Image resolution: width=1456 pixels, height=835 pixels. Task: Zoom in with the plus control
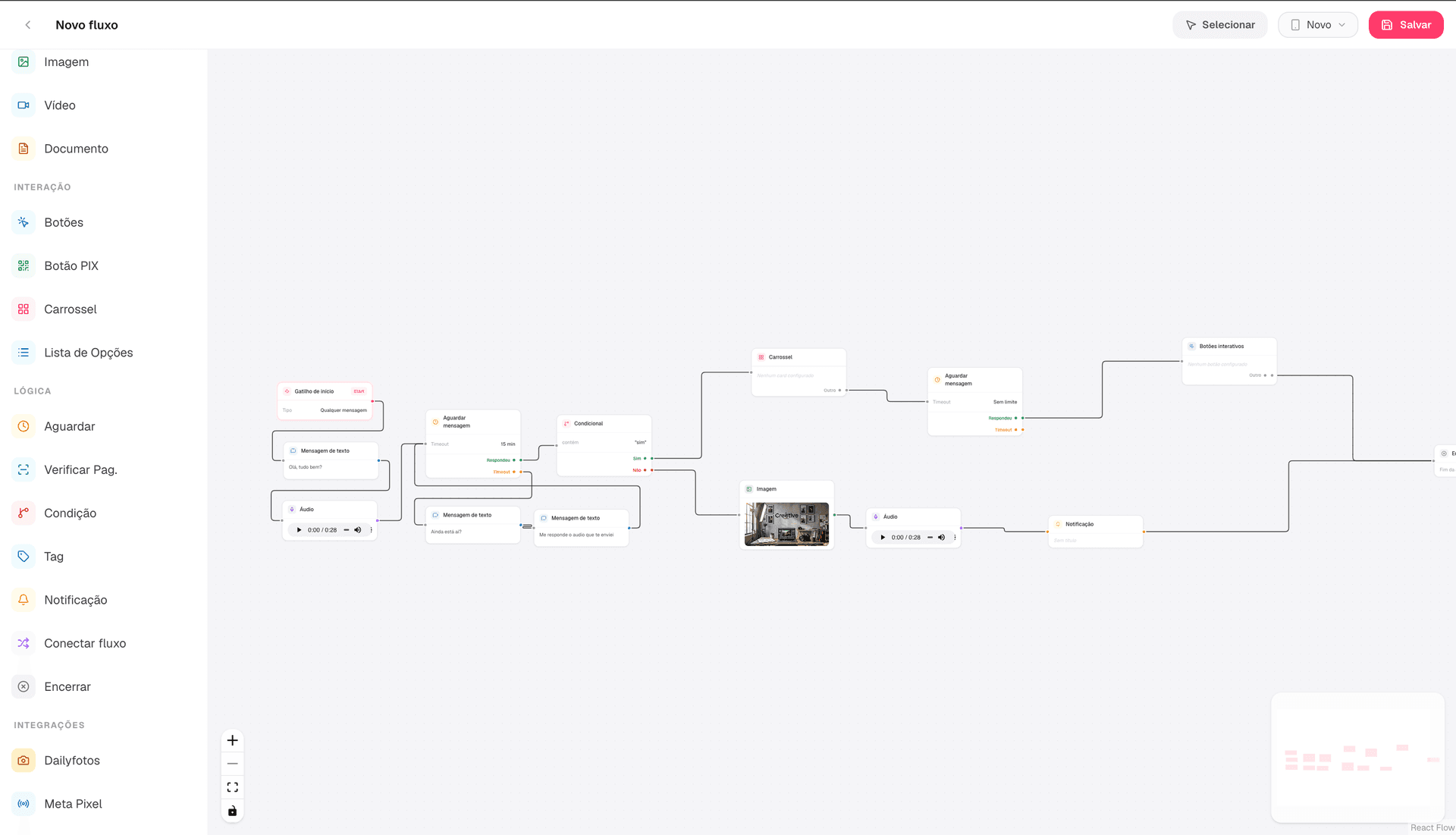coord(233,740)
